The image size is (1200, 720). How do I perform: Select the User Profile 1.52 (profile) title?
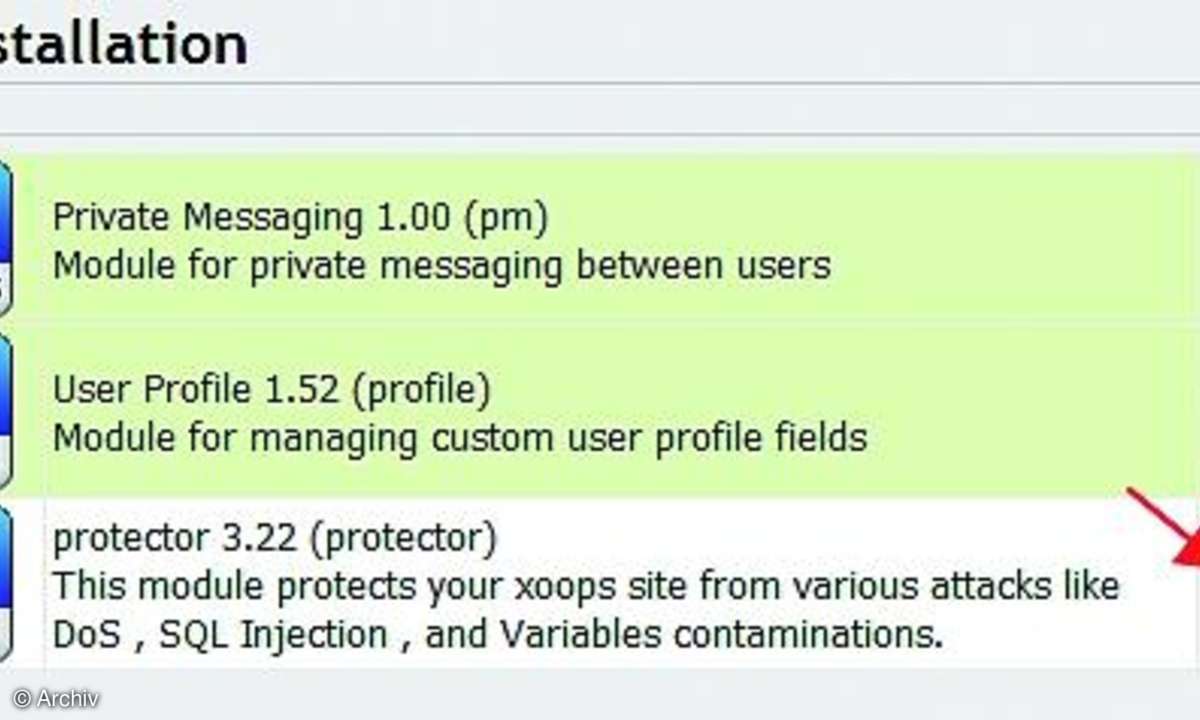tap(271, 389)
